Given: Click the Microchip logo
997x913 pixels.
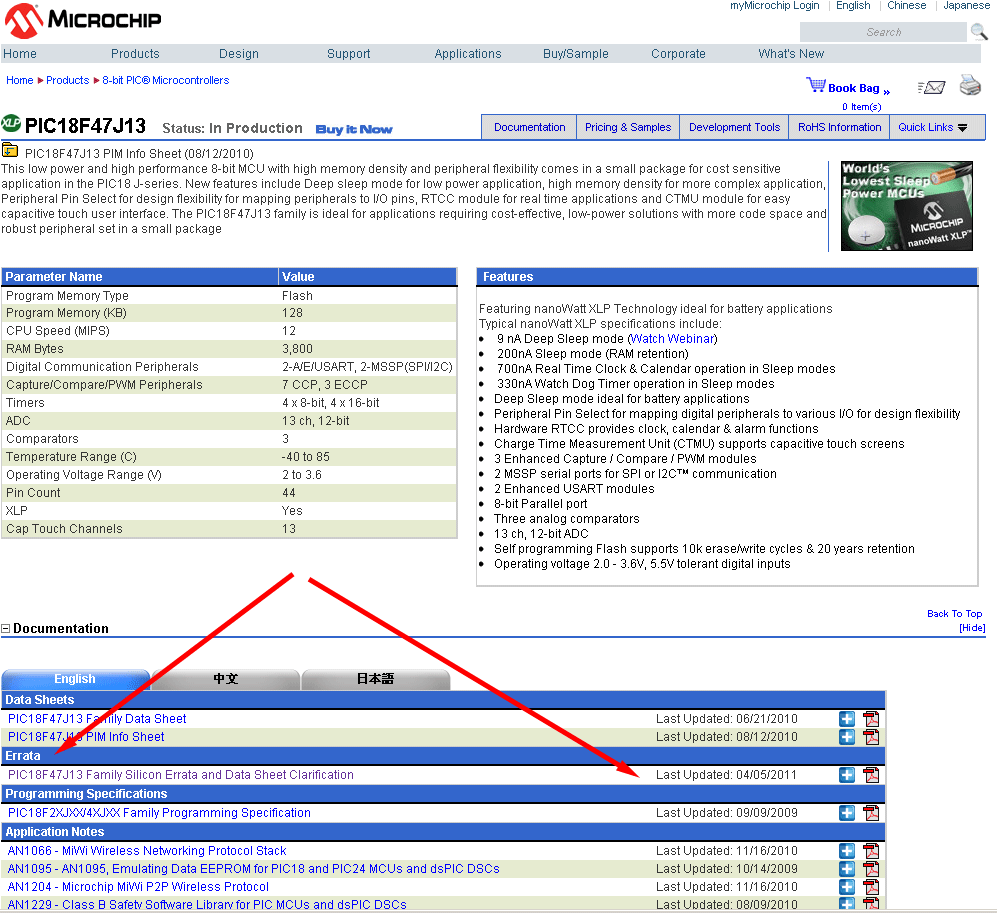Looking at the screenshot, I should [83, 20].
